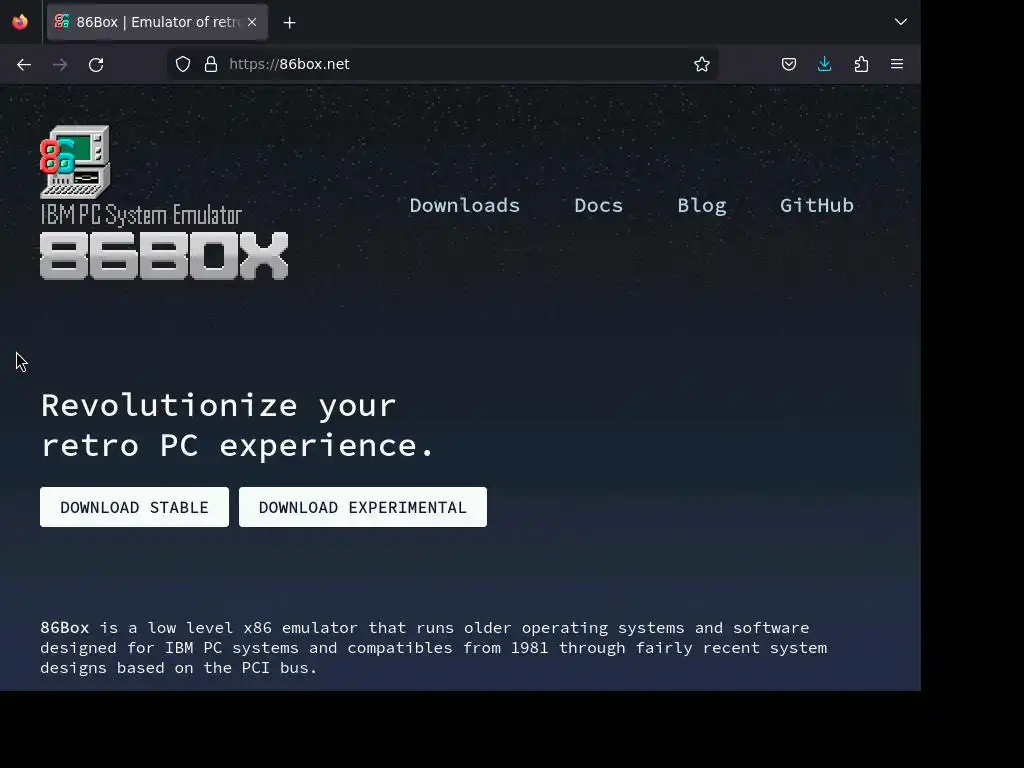Visit the GitHub navigation link
The height and width of the screenshot is (768, 1024).
point(816,206)
